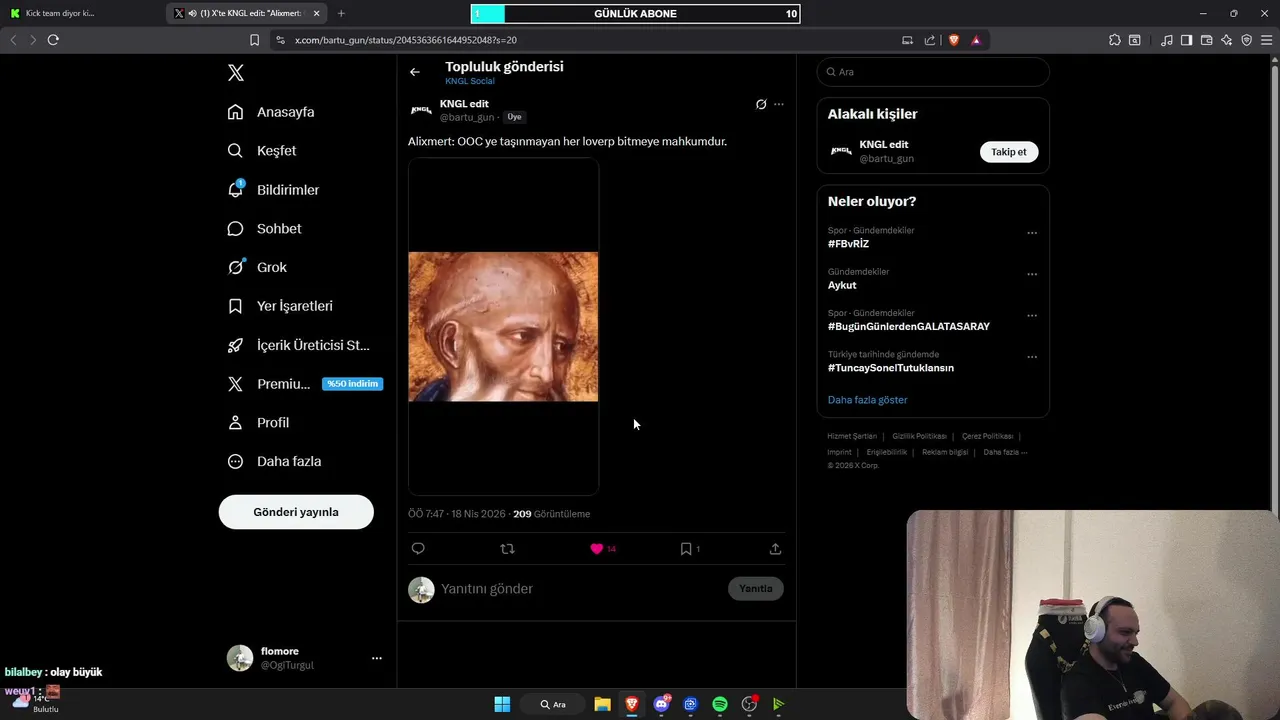This screenshot has width=1280, height=720.
Task: Open options for #BugünGünlerdenGALATASARAY trend
Action: click(x=1032, y=316)
